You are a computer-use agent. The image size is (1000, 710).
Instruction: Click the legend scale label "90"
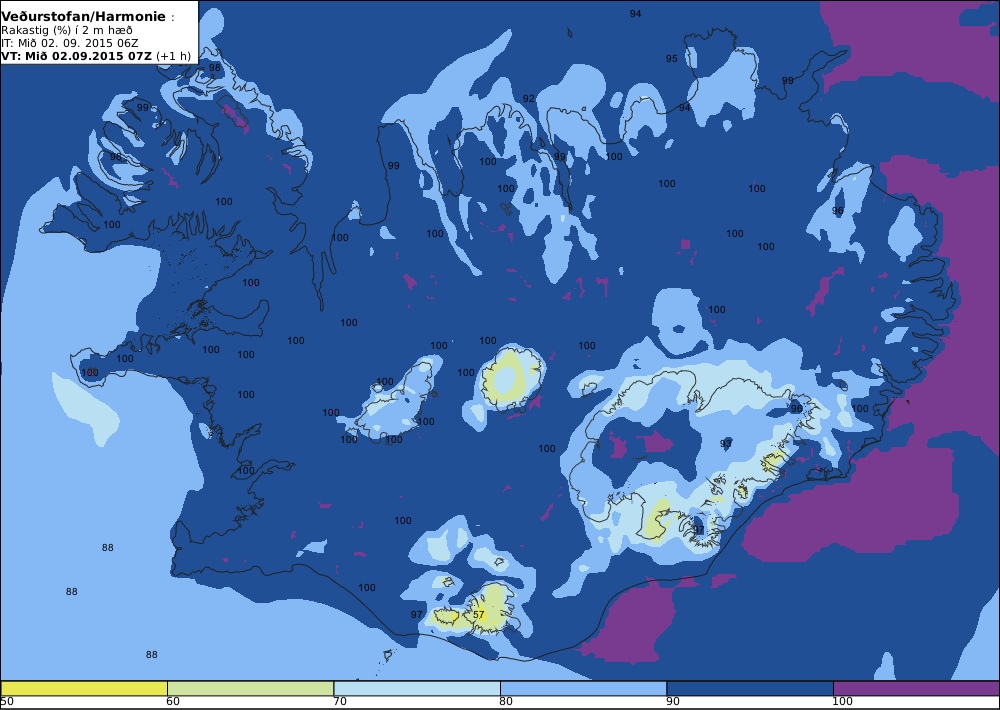coord(673,702)
